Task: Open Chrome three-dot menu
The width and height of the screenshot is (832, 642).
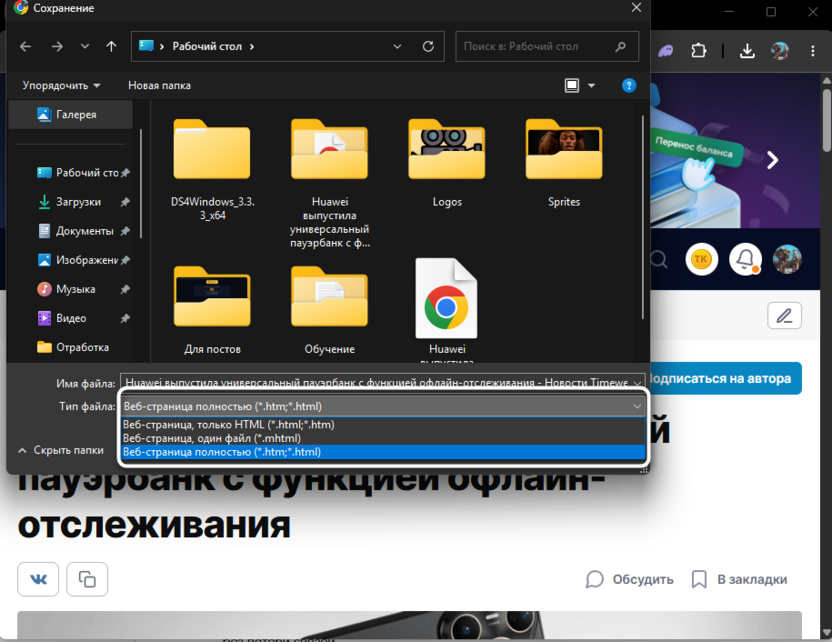Action: 812,51
